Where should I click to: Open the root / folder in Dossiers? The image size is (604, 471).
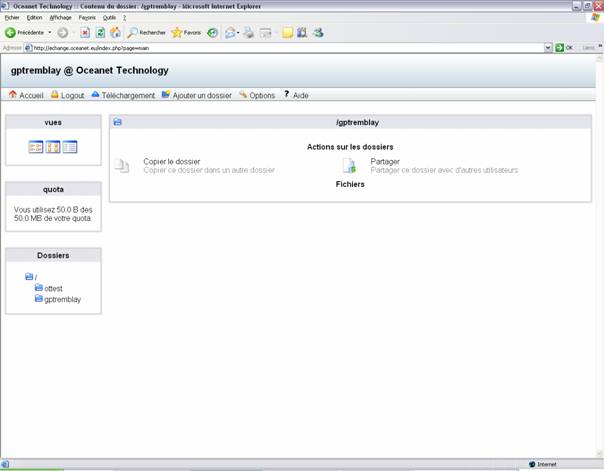[x=31, y=277]
